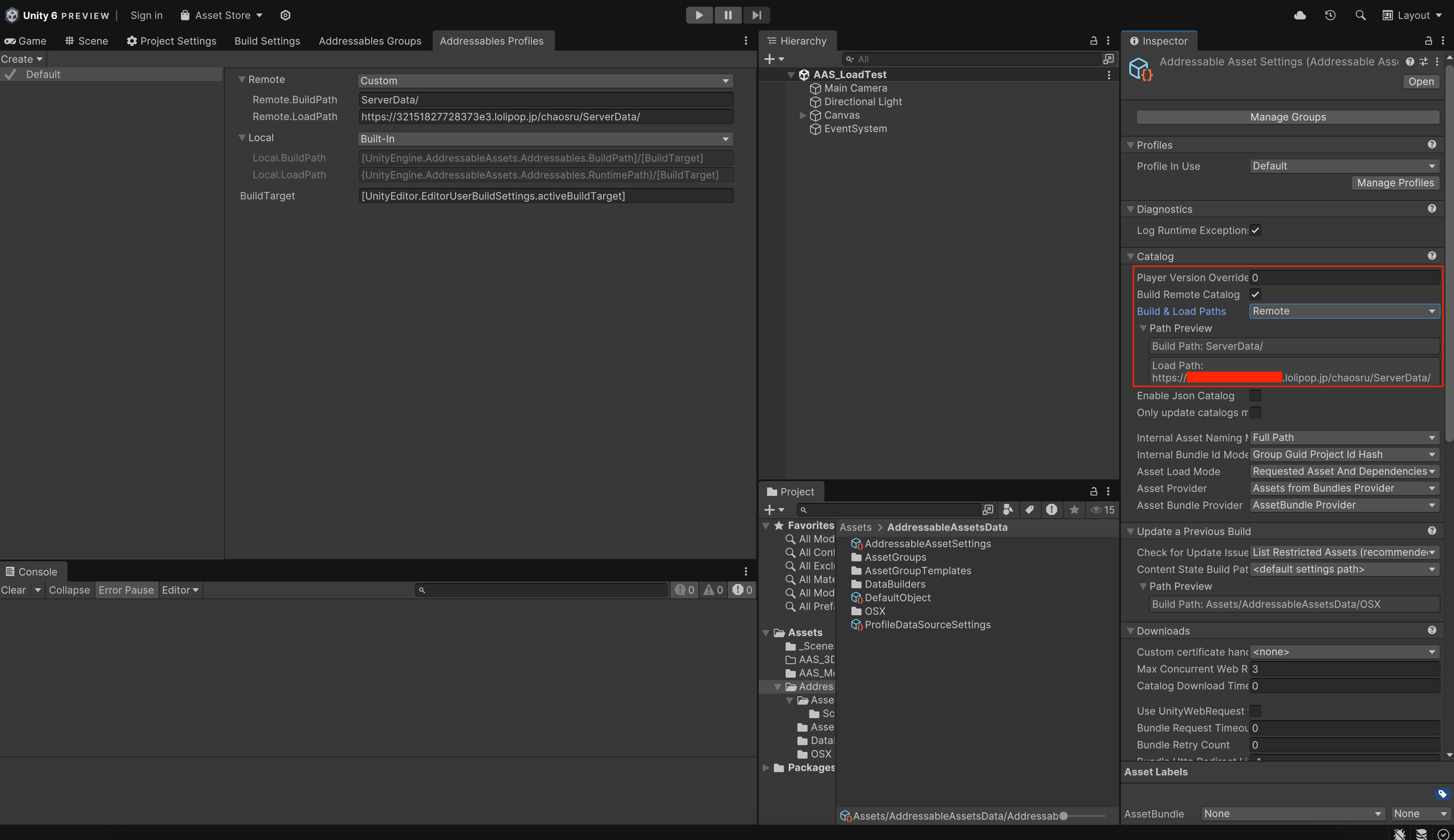1454x840 pixels.
Task: Toggle Build Remote Catalog checkbox
Action: point(1256,295)
